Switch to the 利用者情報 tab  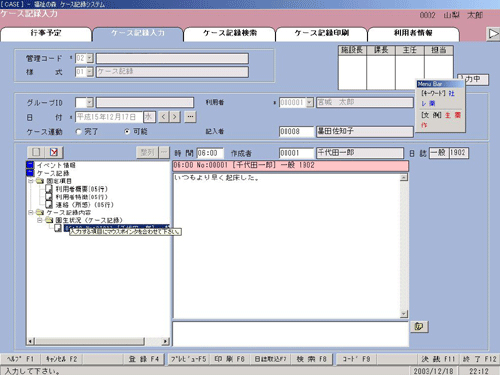pos(413,33)
